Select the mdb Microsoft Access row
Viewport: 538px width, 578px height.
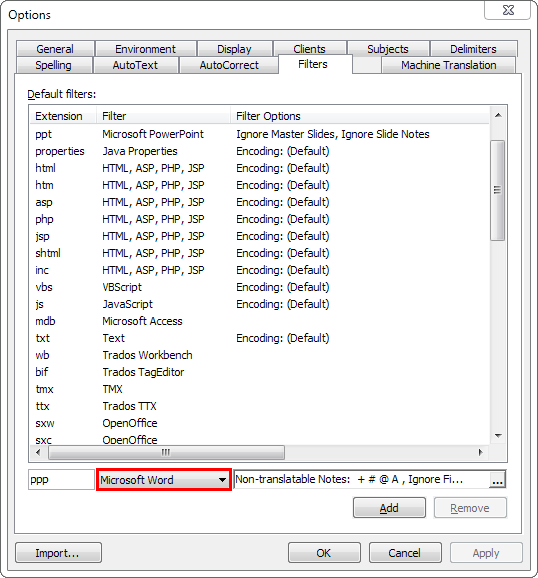(260, 321)
